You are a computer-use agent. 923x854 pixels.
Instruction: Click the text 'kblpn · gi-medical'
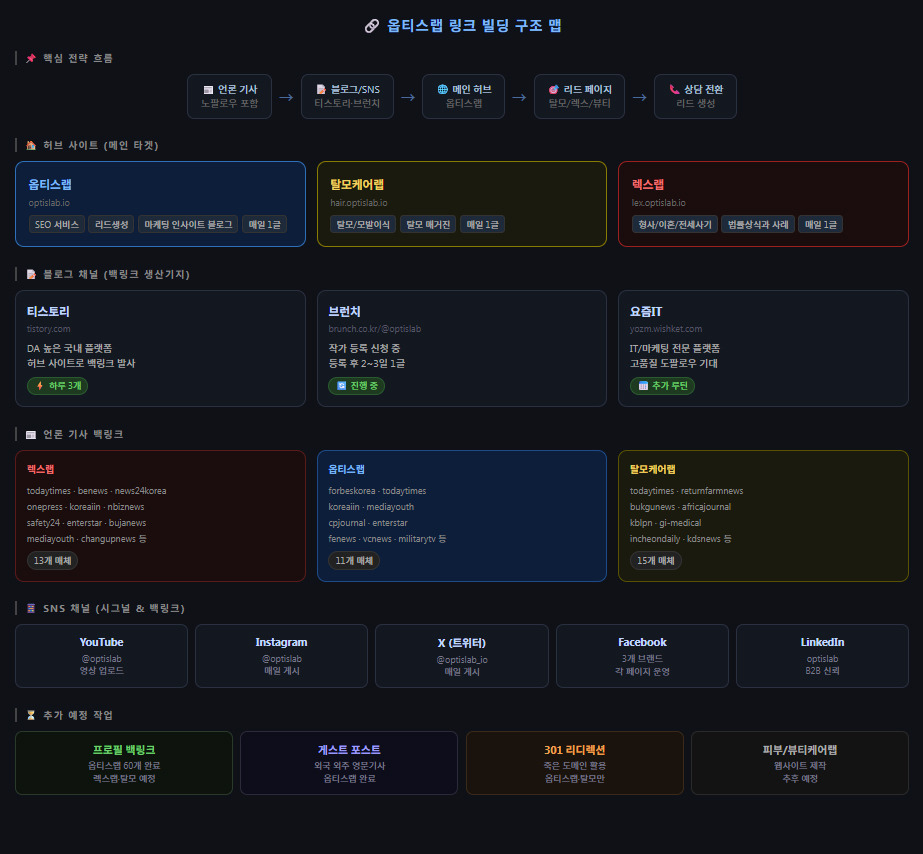click(x=665, y=523)
